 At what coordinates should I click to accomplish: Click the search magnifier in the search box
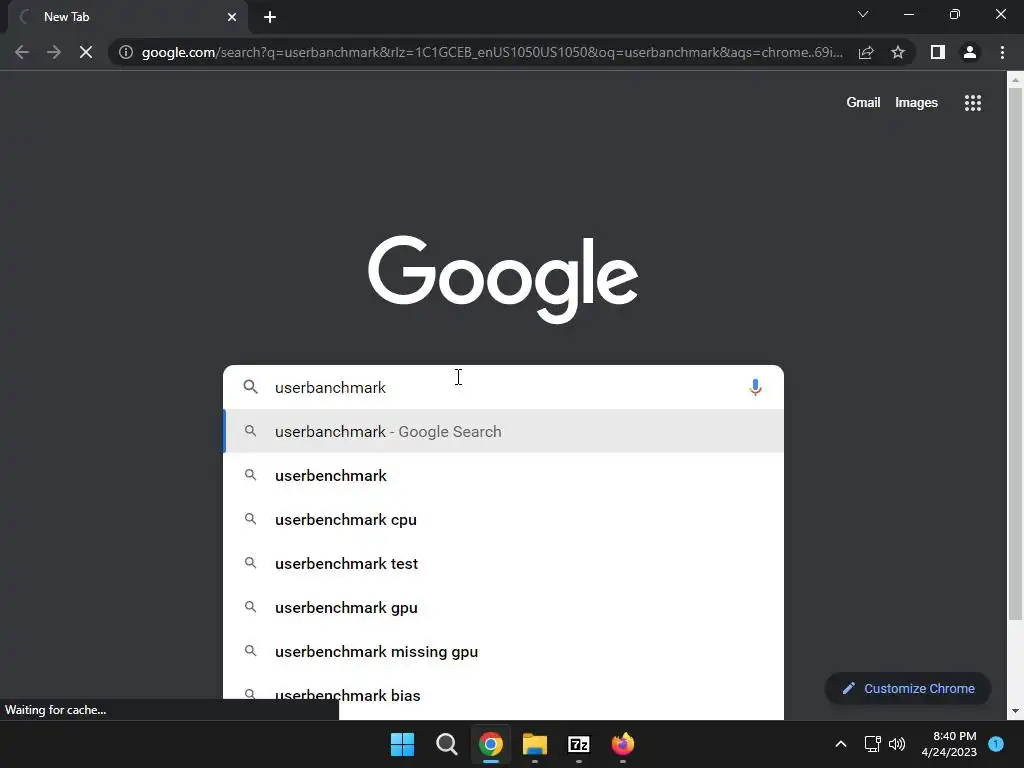[x=251, y=387]
